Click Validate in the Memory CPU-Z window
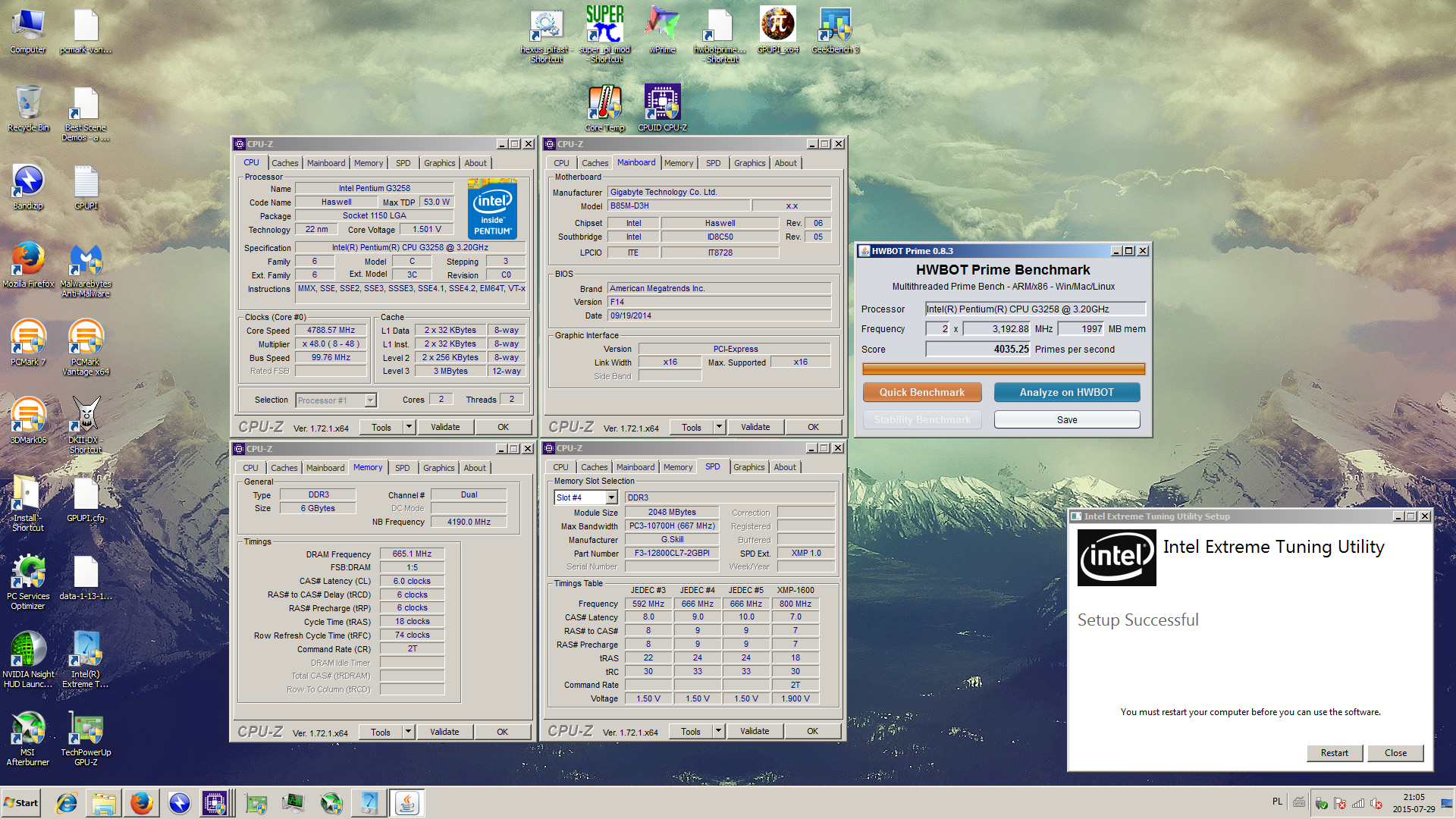The height and width of the screenshot is (819, 1456). [444, 732]
